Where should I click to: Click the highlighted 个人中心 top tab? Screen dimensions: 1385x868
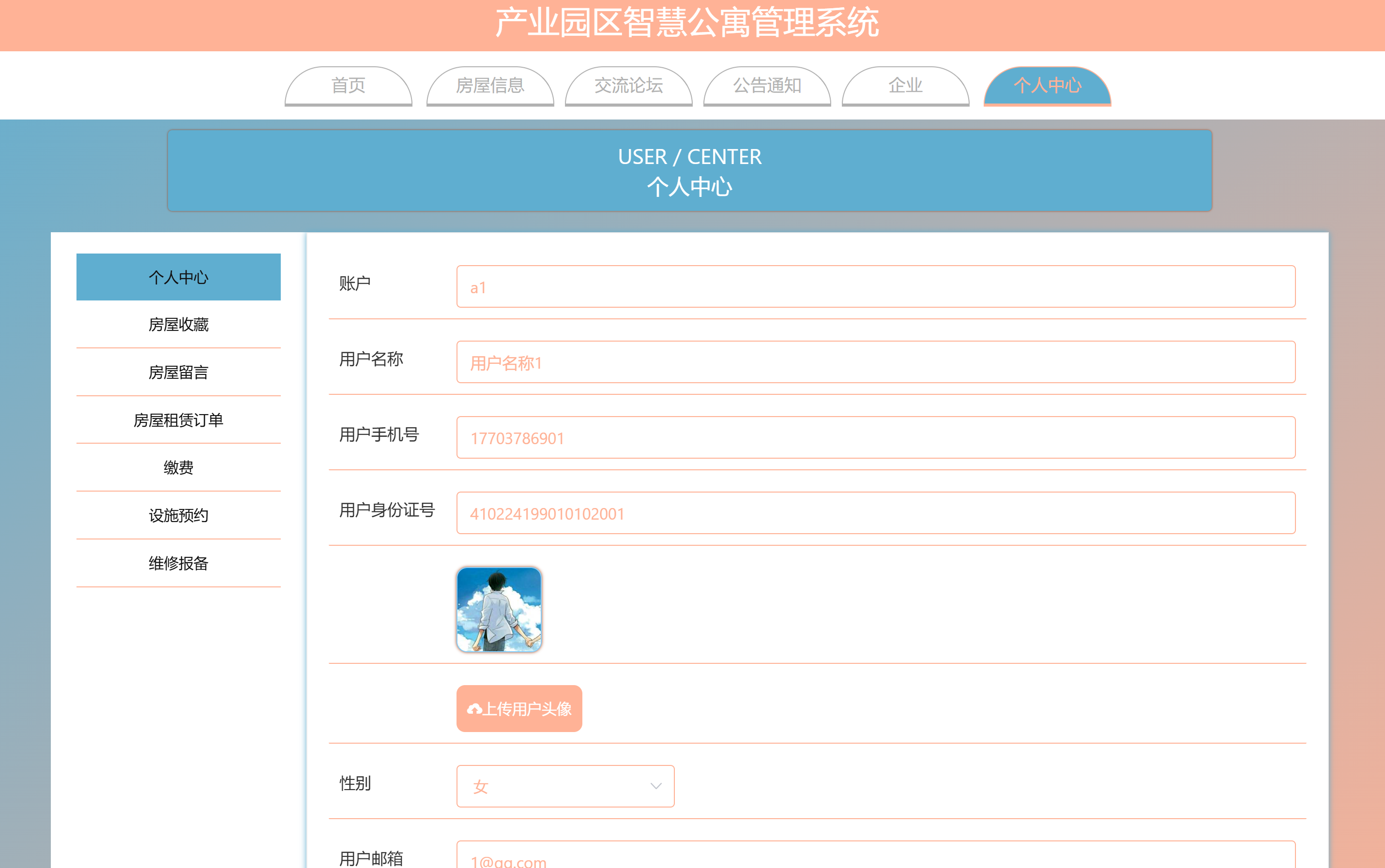tap(1047, 86)
